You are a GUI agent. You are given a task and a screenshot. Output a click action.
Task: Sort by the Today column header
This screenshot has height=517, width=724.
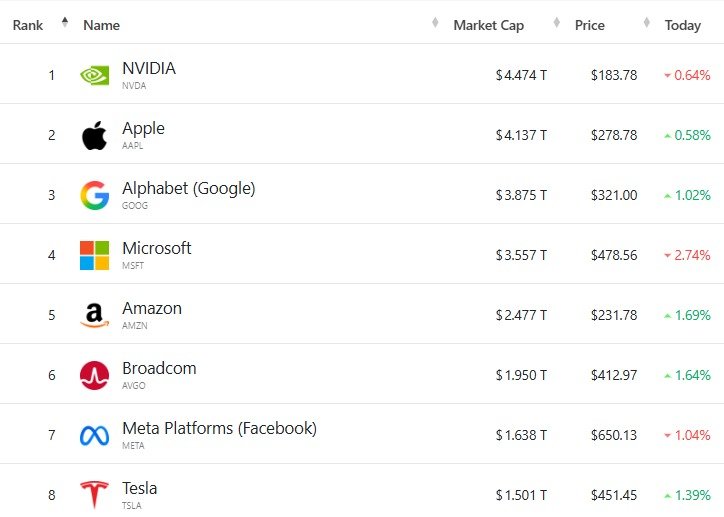coord(683,25)
